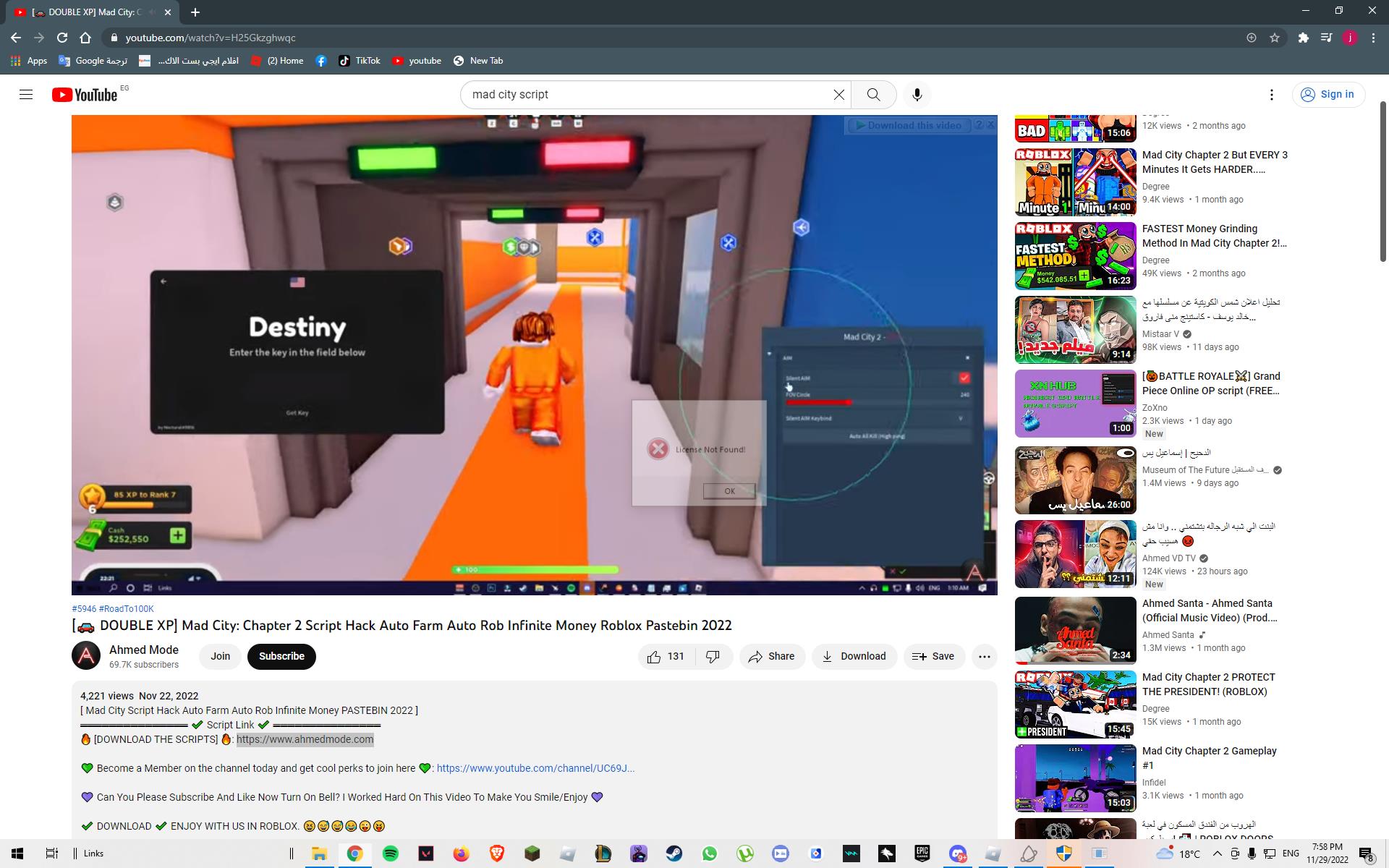Subscribe to Ahmed Mode channel
Viewport: 1389px width, 868px height.
[281, 657]
